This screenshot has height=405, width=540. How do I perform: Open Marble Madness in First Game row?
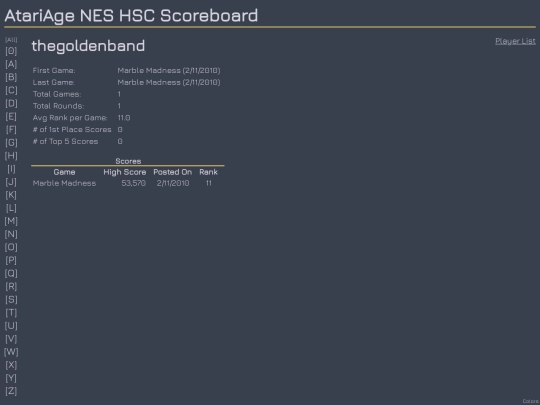(x=149, y=71)
